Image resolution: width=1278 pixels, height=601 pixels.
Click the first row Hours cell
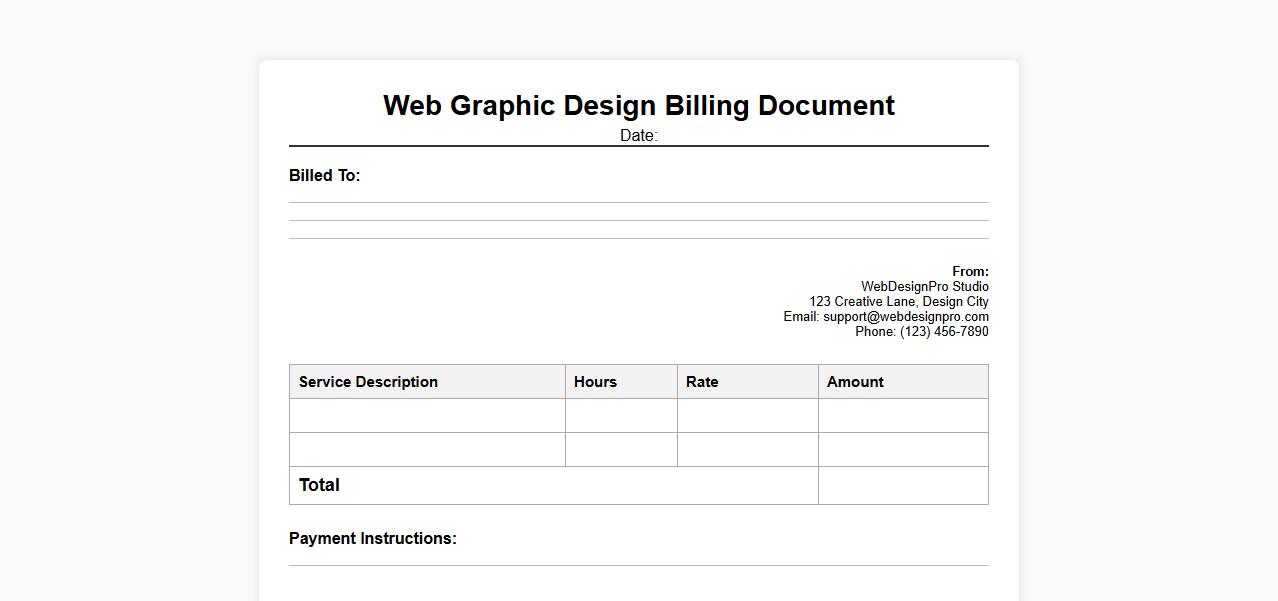click(x=621, y=416)
